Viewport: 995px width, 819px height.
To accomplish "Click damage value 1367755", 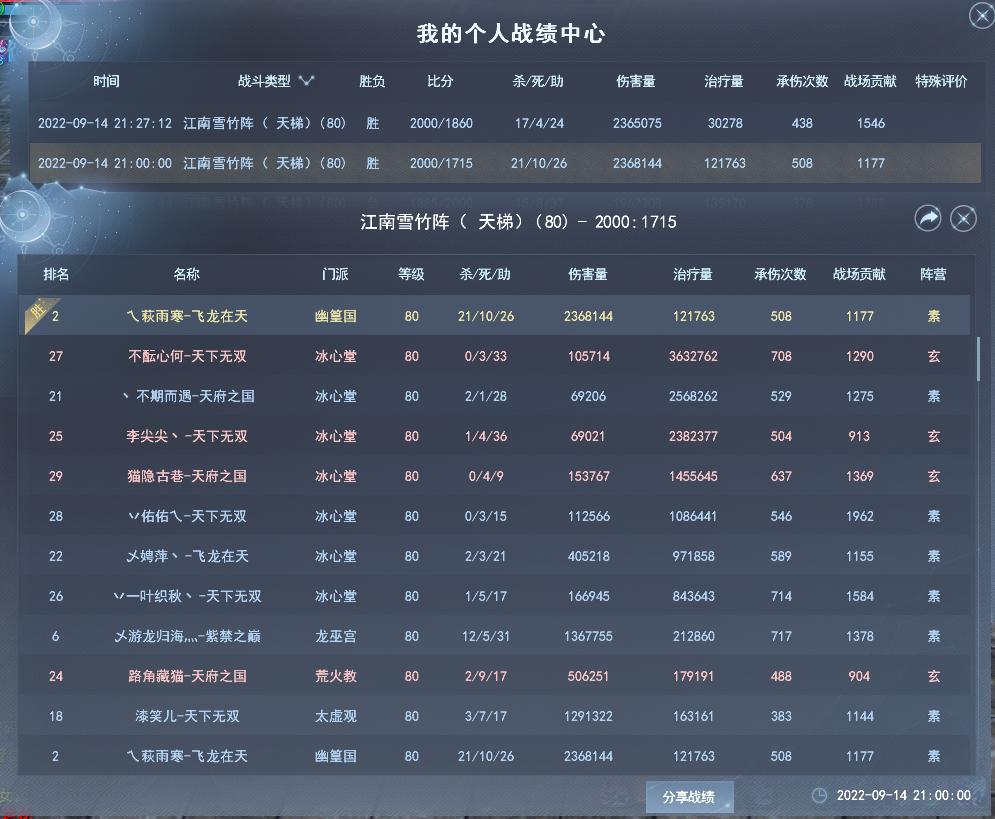I will pyautogui.click(x=588, y=636).
